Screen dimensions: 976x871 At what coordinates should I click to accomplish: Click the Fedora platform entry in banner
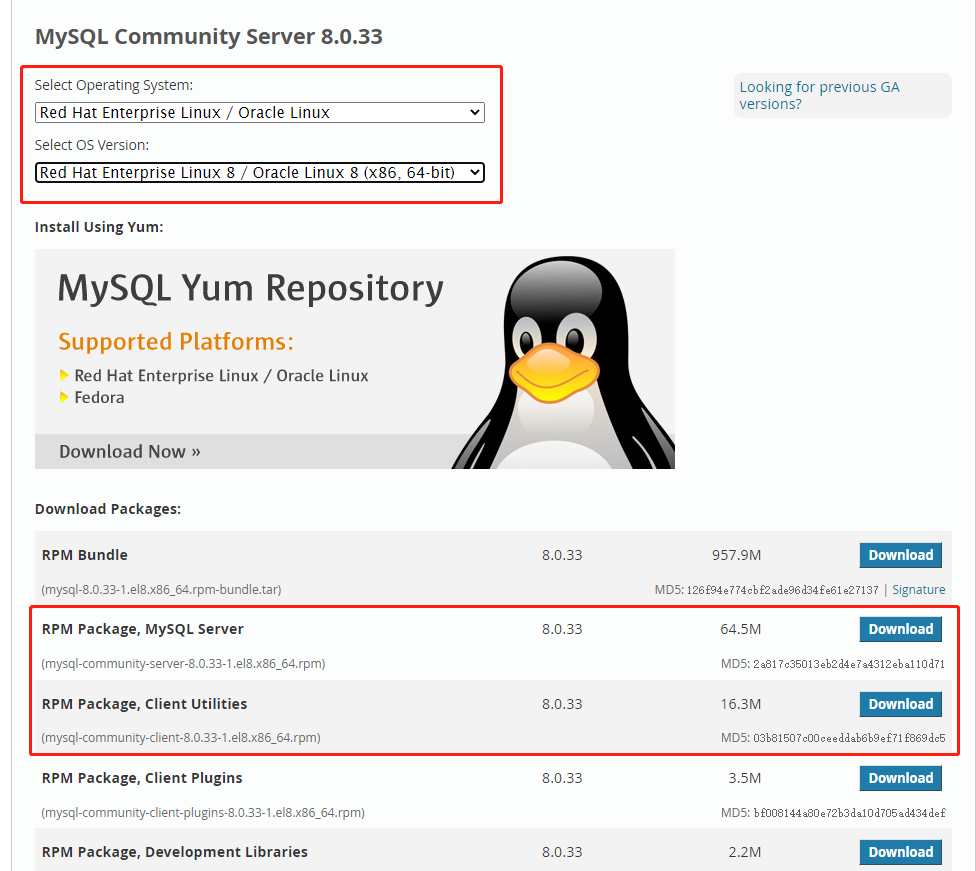tap(99, 397)
